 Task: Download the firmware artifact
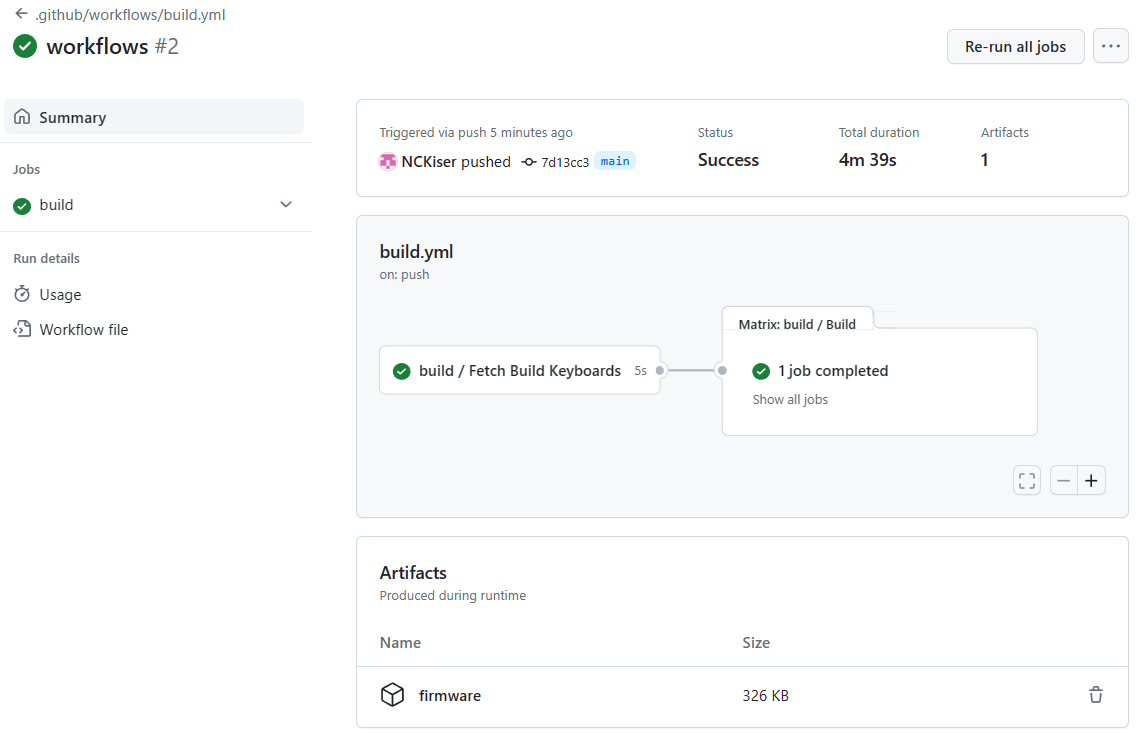pos(450,696)
